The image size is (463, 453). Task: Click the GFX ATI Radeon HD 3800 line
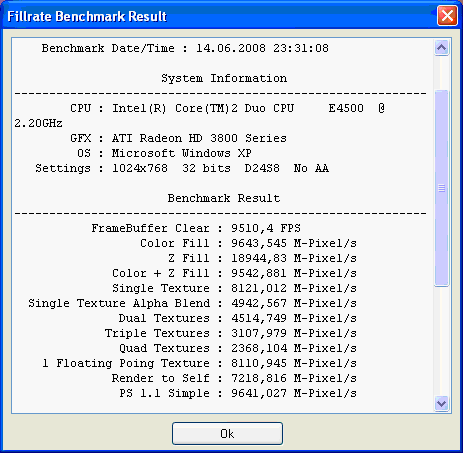(178, 139)
